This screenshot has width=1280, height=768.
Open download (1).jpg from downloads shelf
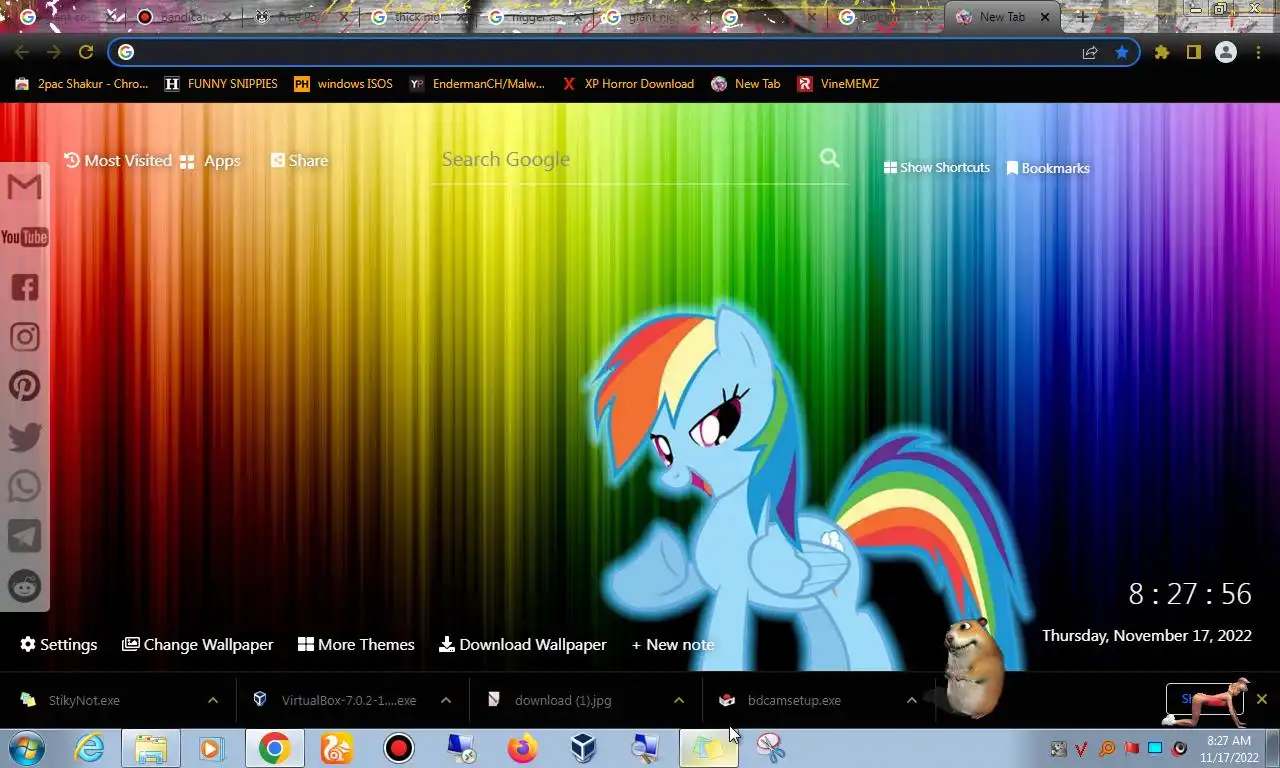click(572, 700)
